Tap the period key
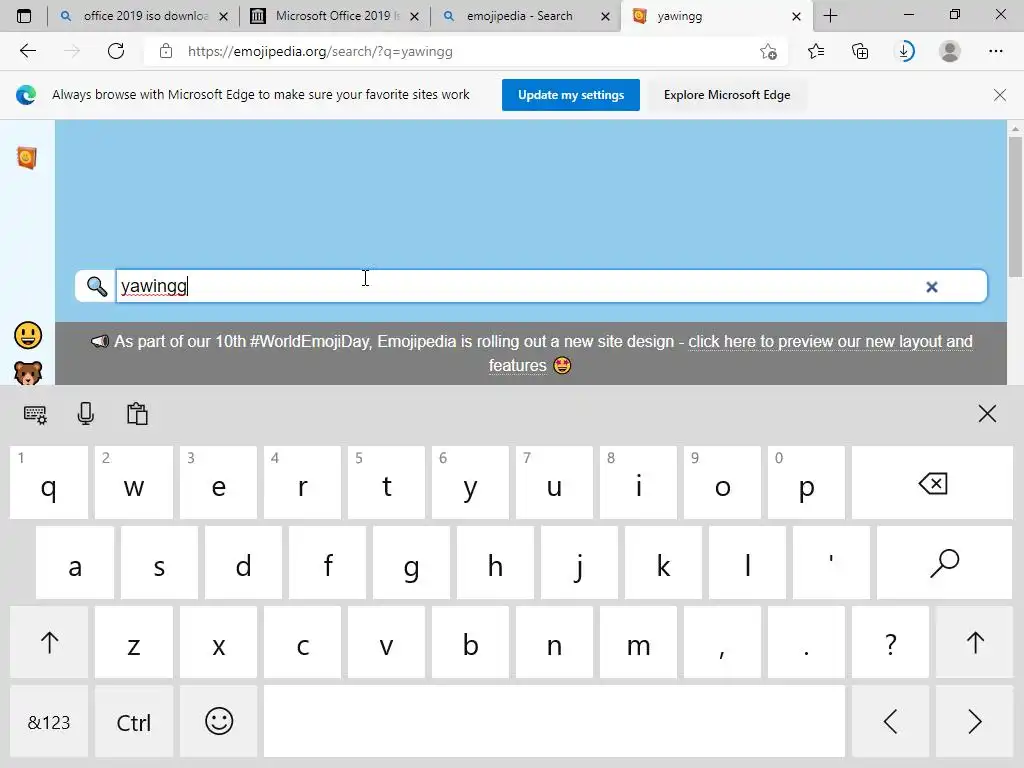The image size is (1024, 768). (806, 642)
